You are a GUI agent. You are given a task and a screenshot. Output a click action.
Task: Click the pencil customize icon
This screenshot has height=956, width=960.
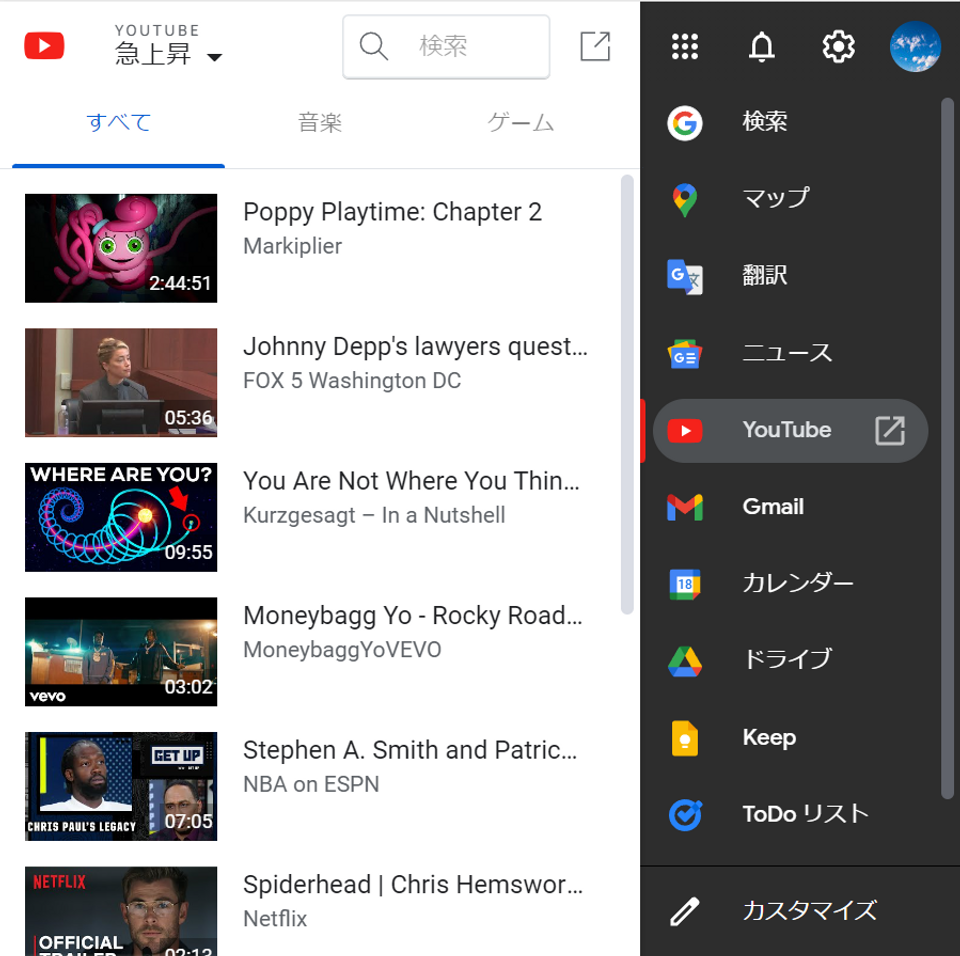[685, 911]
